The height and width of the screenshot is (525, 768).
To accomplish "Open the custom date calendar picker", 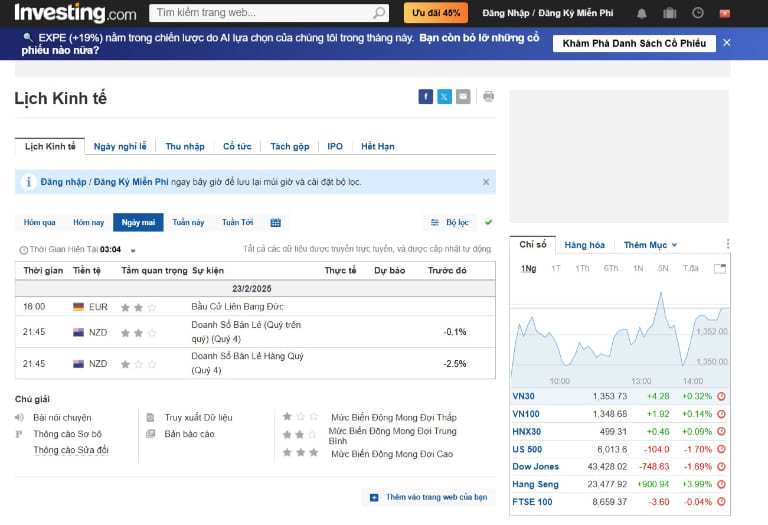I will [x=275, y=222].
